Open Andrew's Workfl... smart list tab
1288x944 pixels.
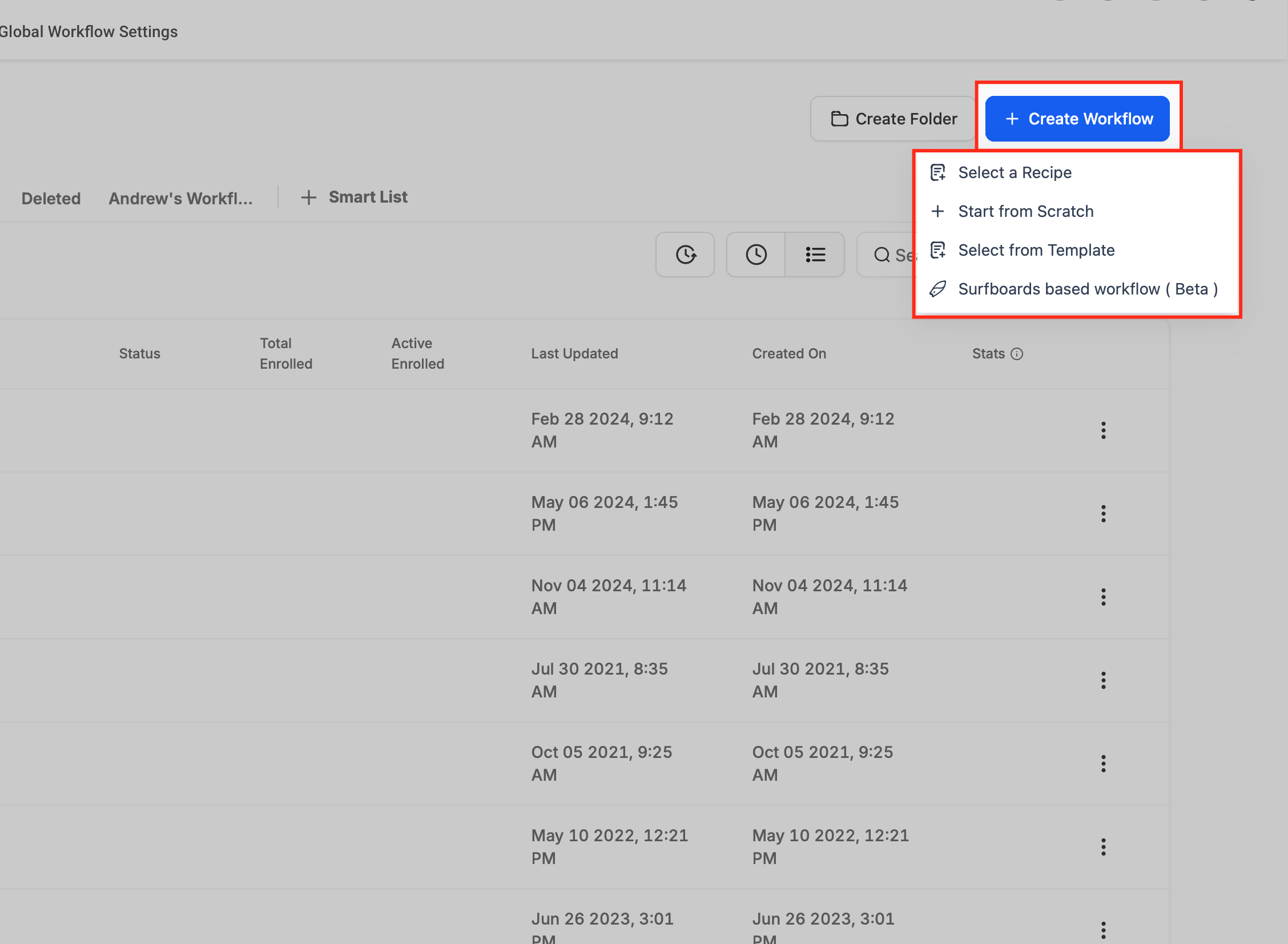tap(180, 198)
